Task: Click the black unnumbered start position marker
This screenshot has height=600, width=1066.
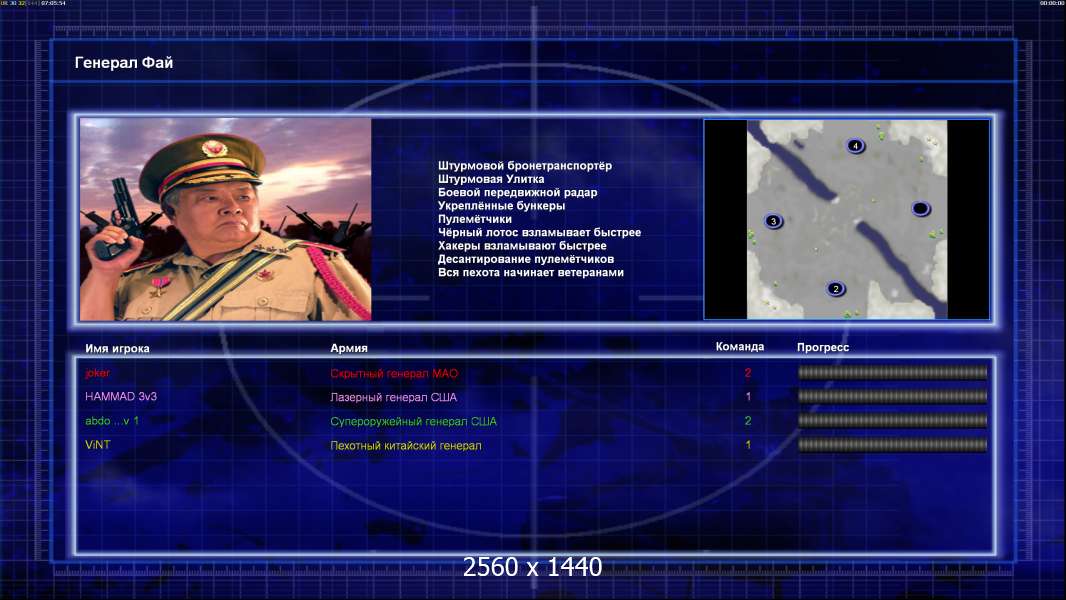Action: tap(921, 209)
